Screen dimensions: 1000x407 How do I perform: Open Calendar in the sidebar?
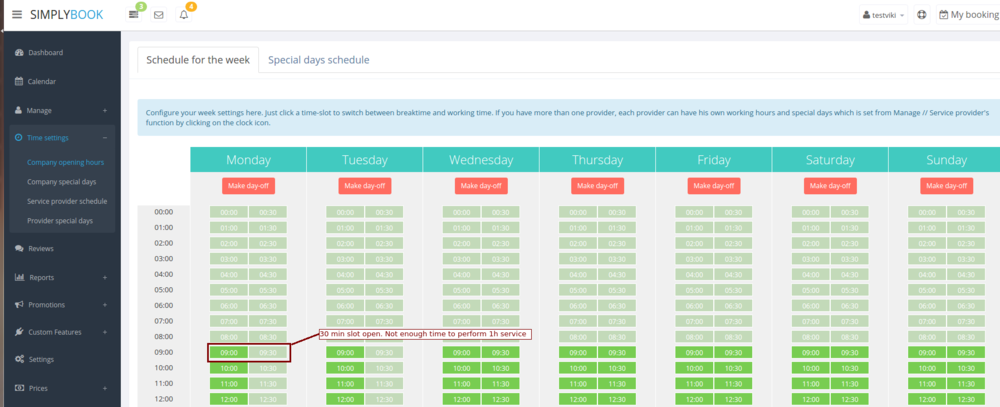tap(42, 82)
